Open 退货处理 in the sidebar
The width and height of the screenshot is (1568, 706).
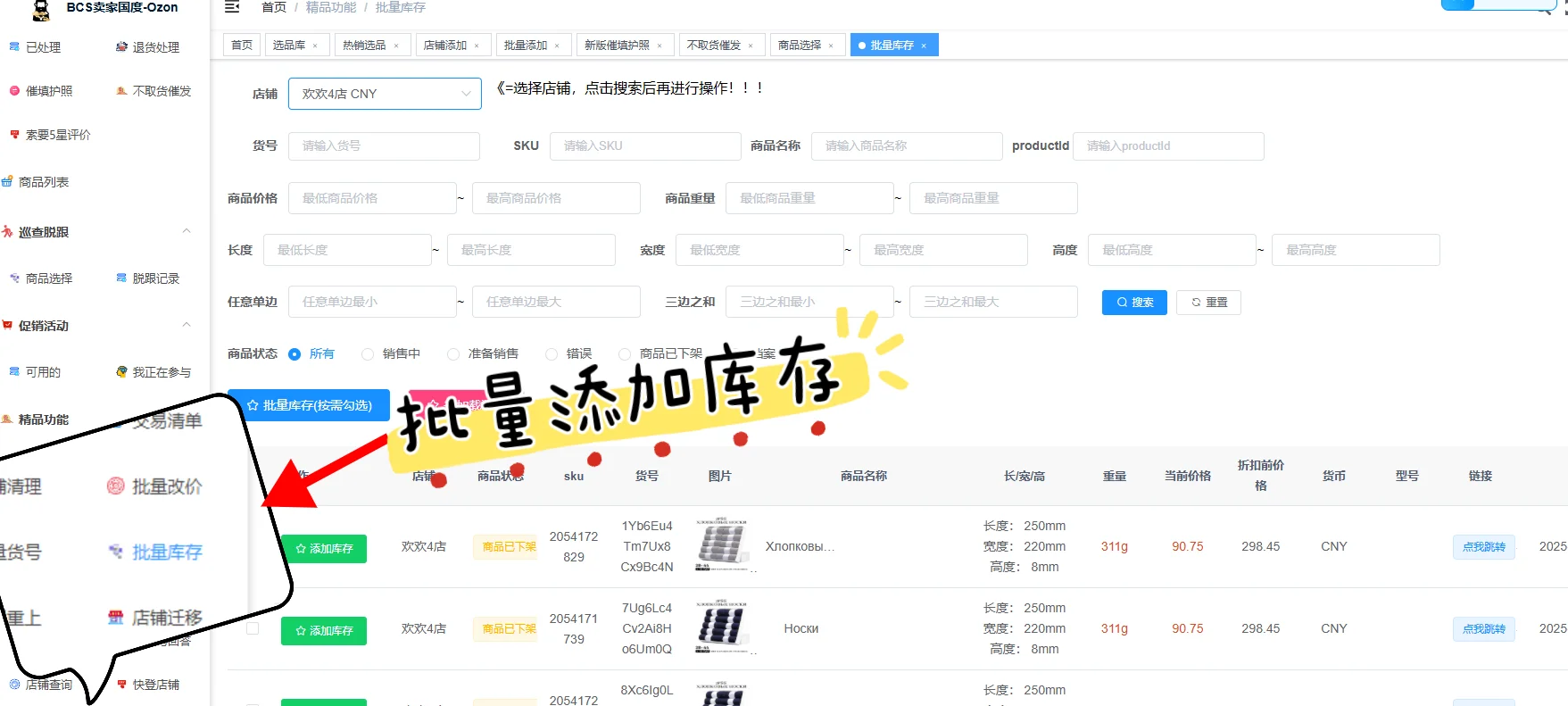coord(148,47)
